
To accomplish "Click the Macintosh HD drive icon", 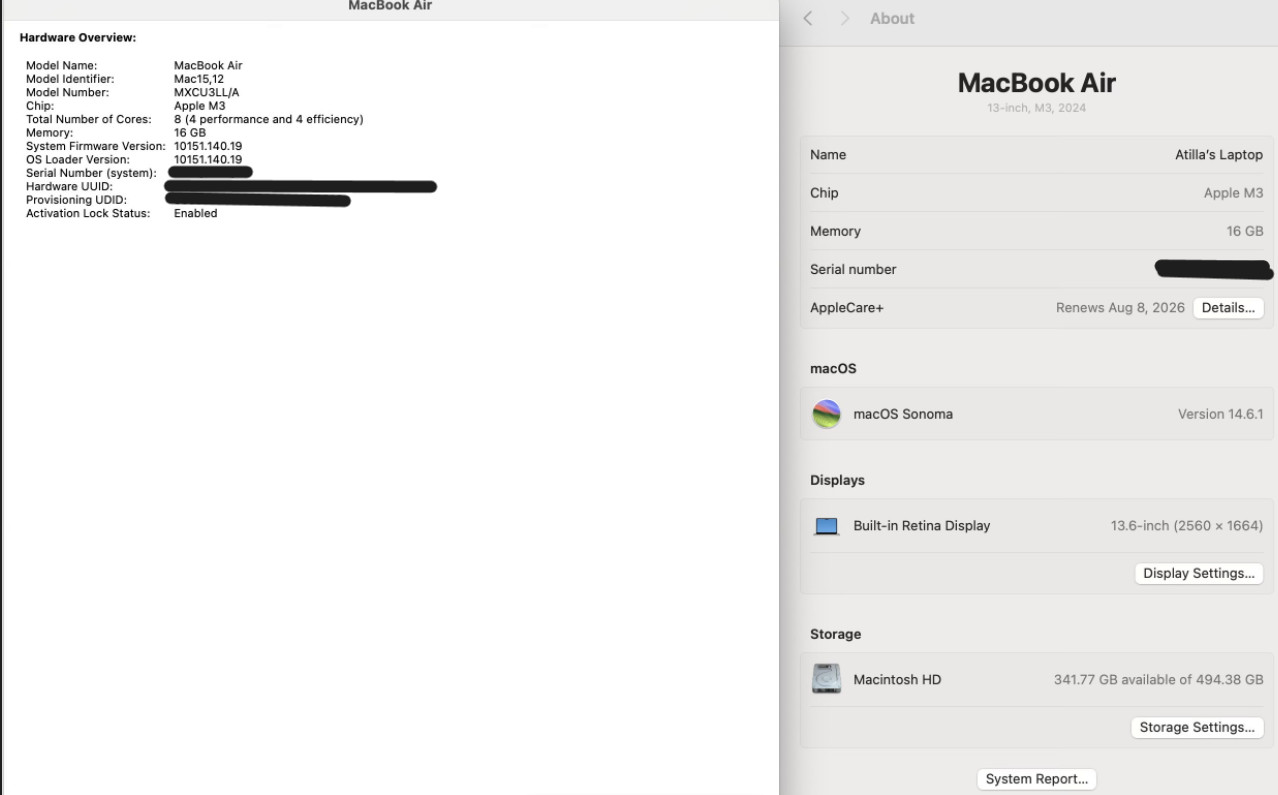I will tap(826, 679).
